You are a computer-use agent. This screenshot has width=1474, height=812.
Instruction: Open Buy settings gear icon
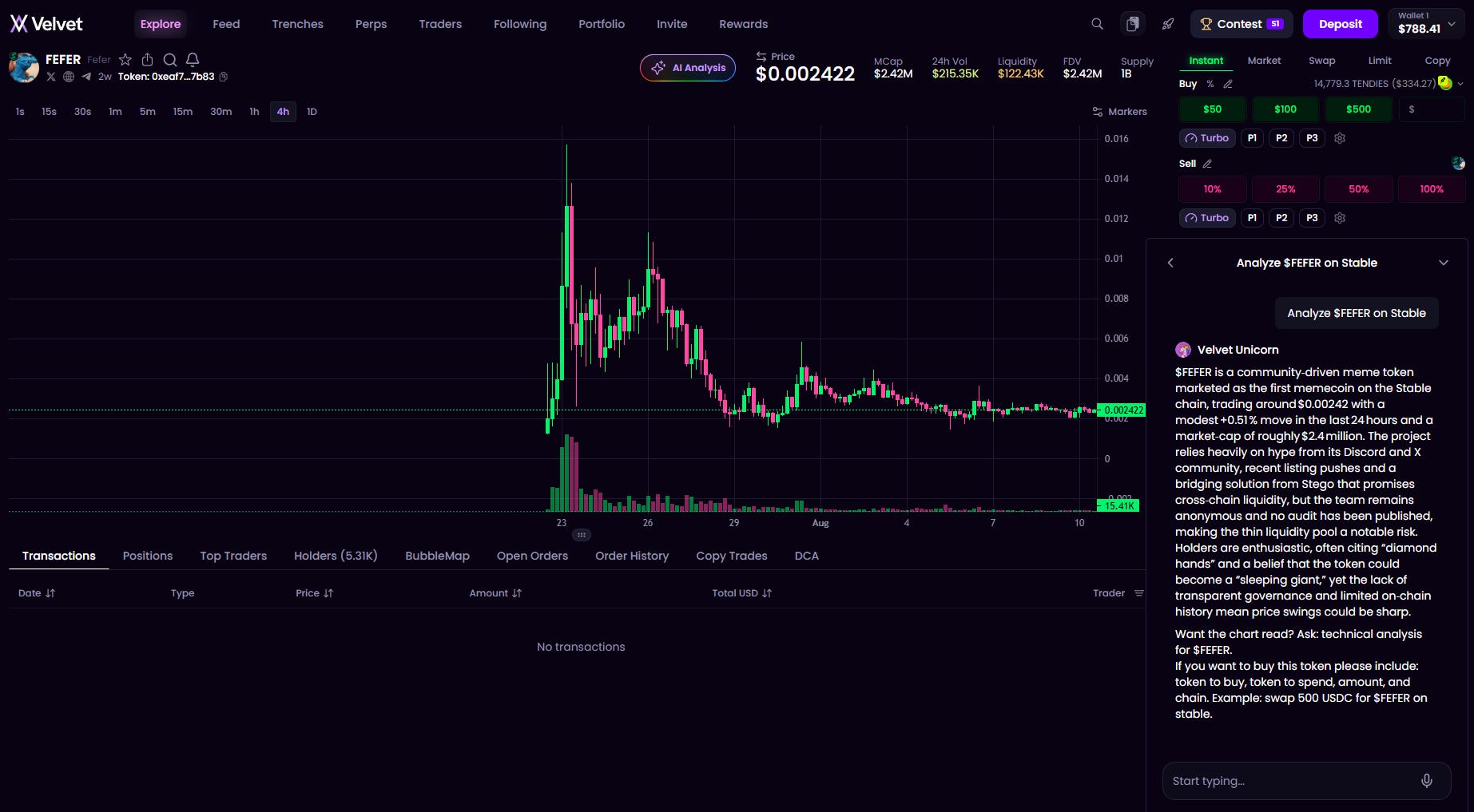(1340, 138)
